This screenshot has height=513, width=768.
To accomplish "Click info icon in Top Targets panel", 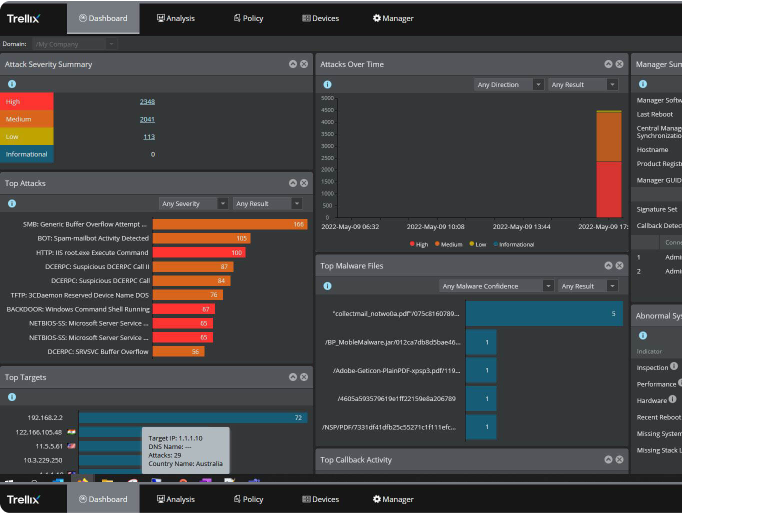I will tap(12, 397).
